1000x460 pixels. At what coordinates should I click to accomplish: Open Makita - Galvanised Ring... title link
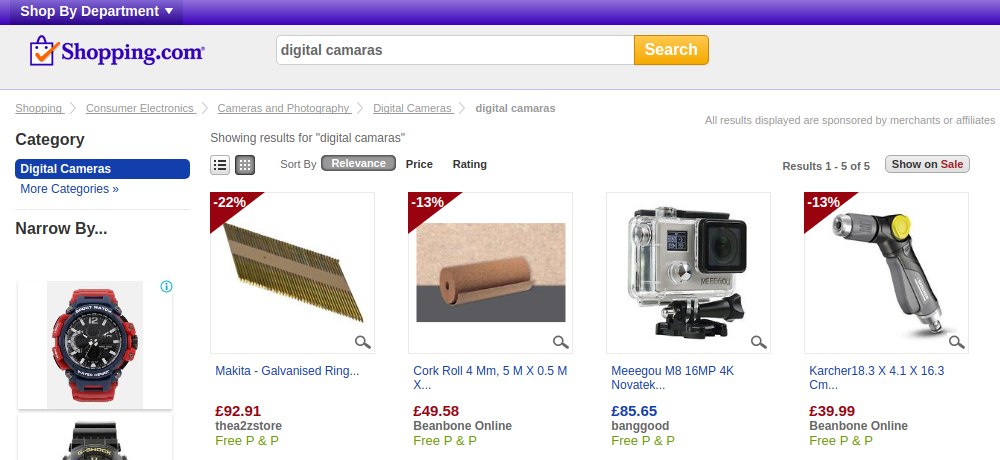click(x=288, y=371)
